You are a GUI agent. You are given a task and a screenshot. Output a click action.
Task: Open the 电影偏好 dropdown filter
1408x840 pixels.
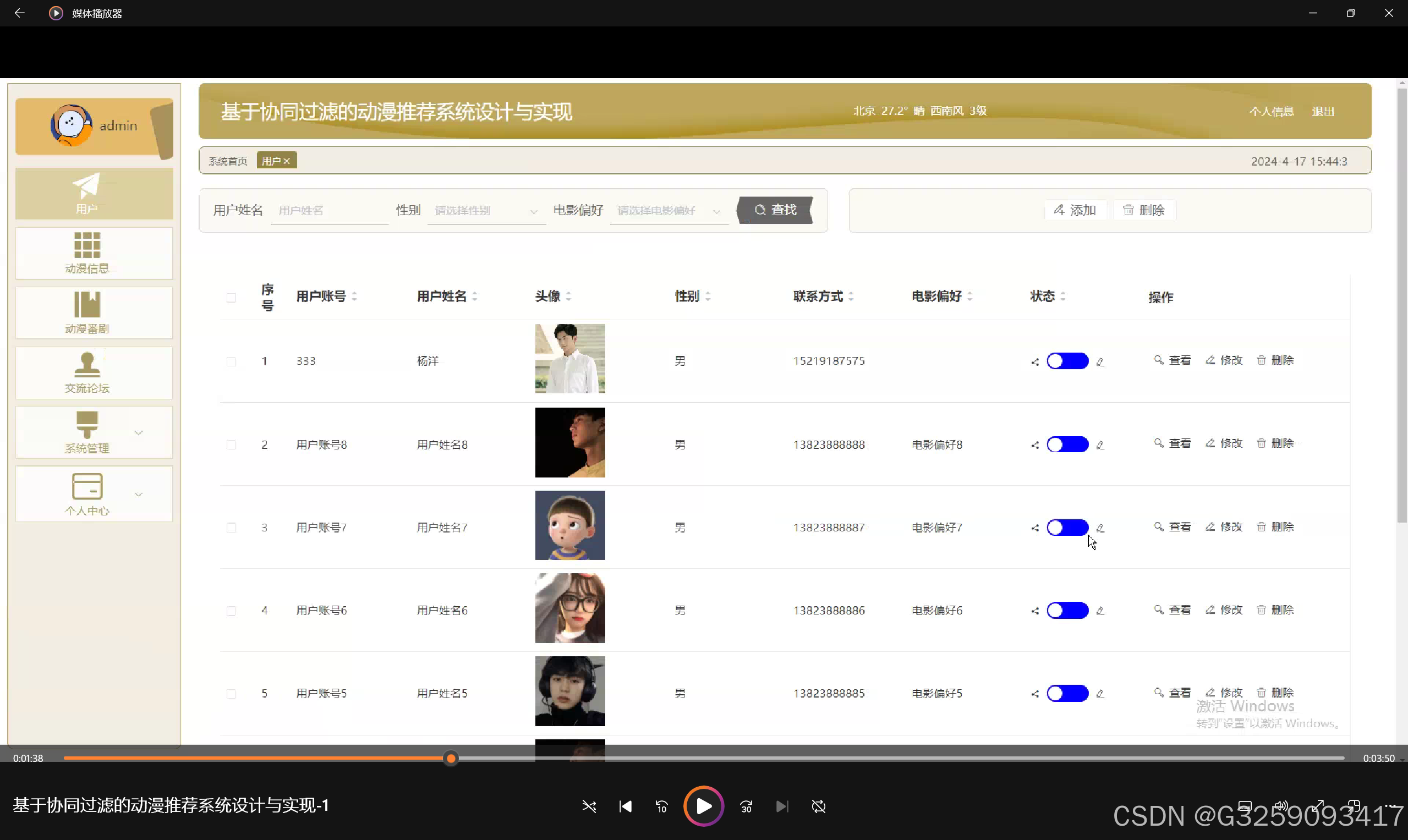[669, 211]
